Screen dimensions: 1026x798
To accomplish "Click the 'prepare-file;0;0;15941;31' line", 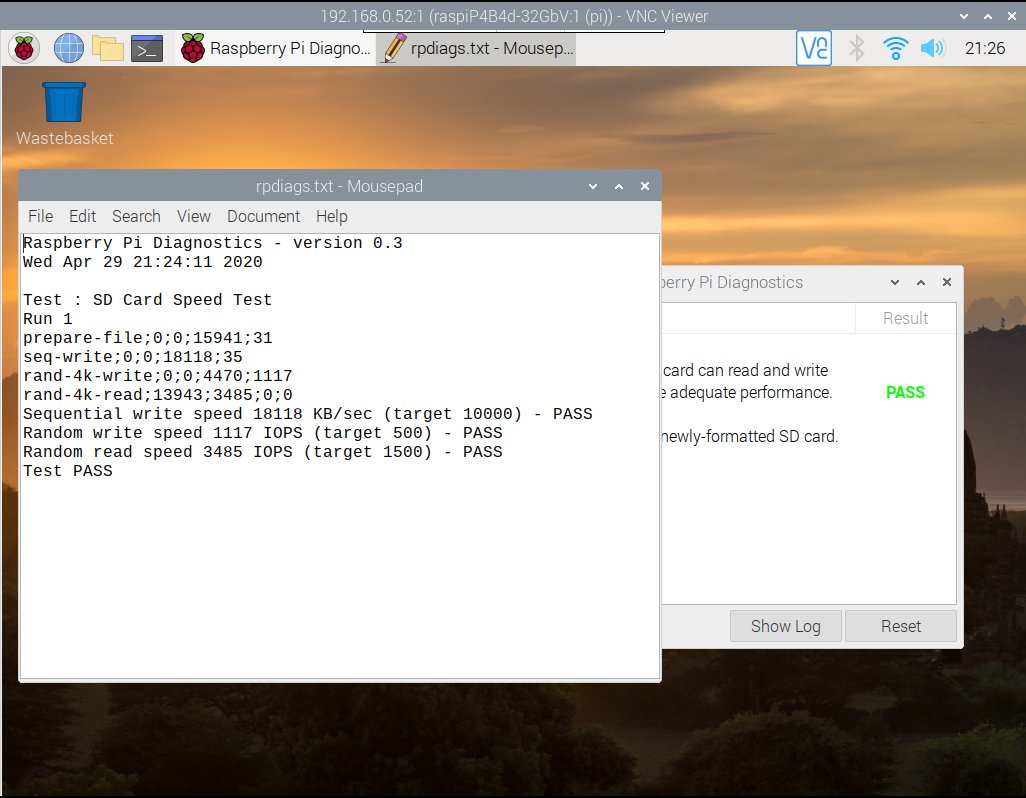I will [x=147, y=338].
